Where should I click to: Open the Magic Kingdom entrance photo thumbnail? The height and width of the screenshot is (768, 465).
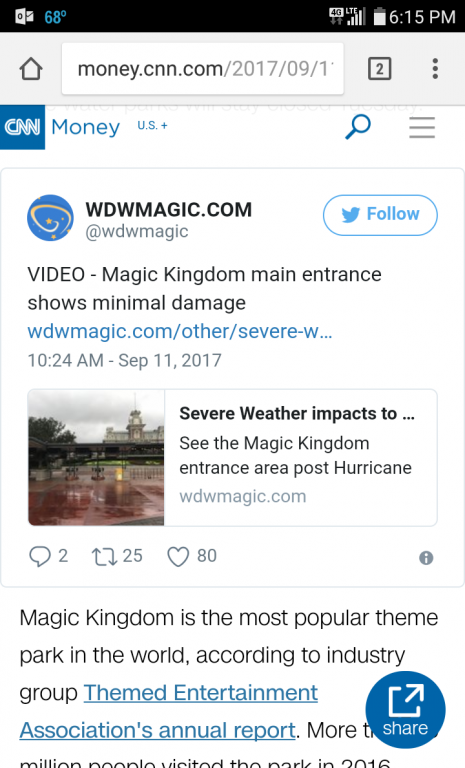click(97, 457)
